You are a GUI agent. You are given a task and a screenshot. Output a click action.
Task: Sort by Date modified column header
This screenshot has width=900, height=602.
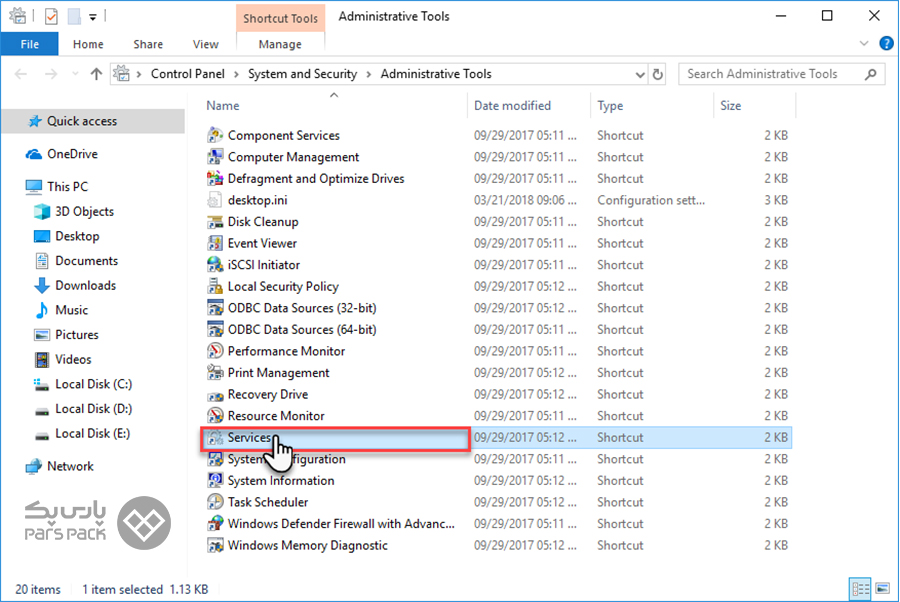tap(512, 106)
